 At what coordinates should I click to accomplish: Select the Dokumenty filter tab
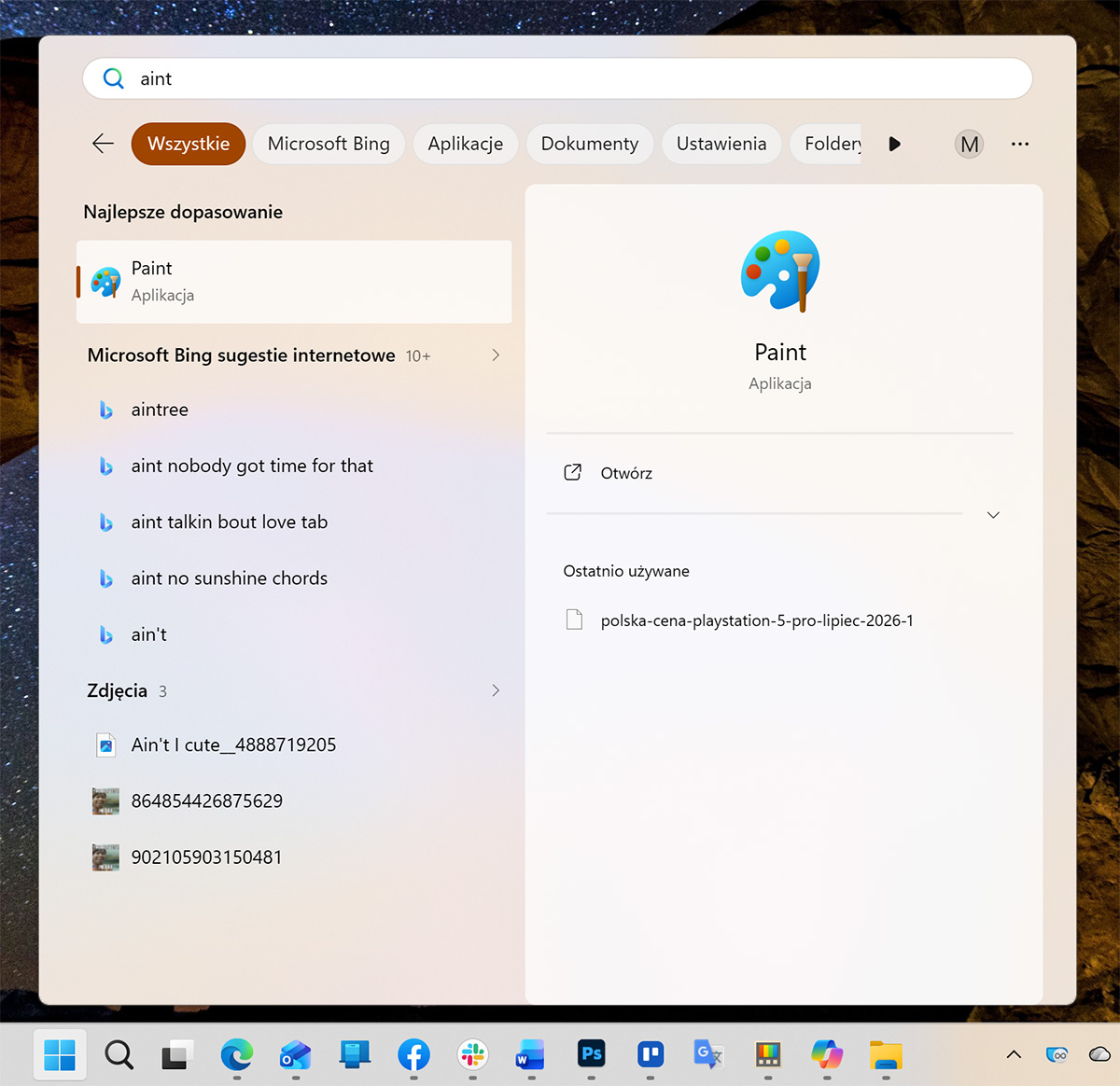click(590, 144)
